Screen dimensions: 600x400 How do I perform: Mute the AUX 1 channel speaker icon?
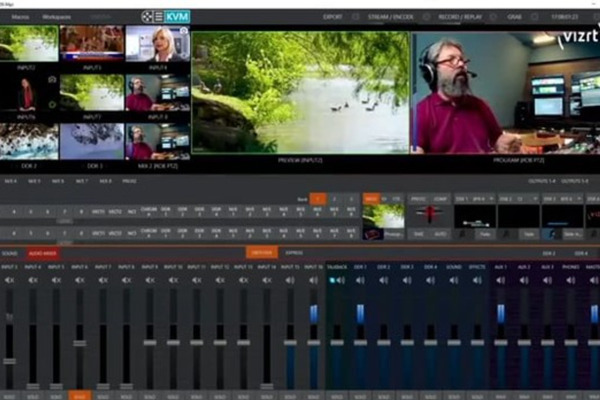[500, 280]
